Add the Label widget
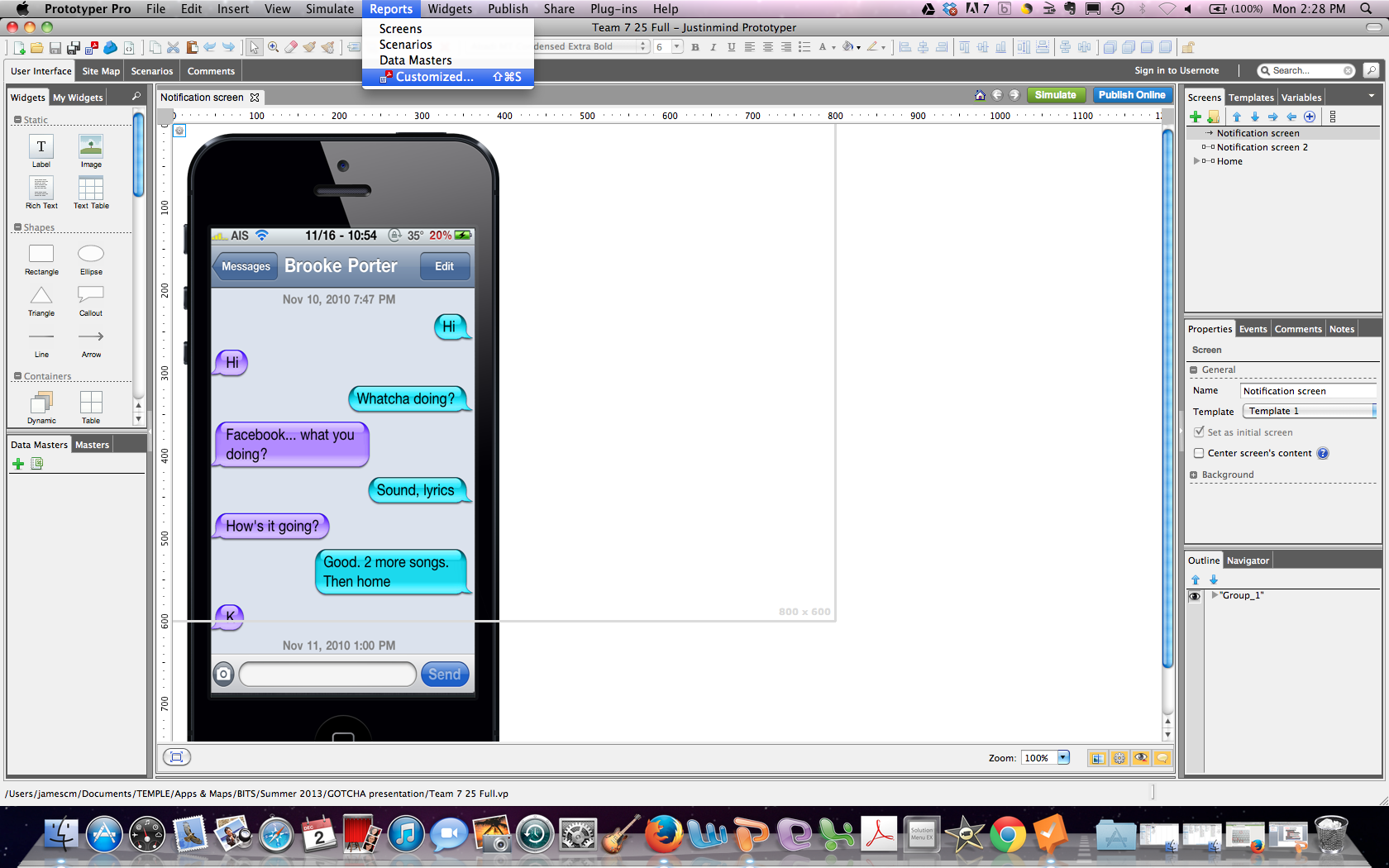The image size is (1389, 868). point(41,151)
